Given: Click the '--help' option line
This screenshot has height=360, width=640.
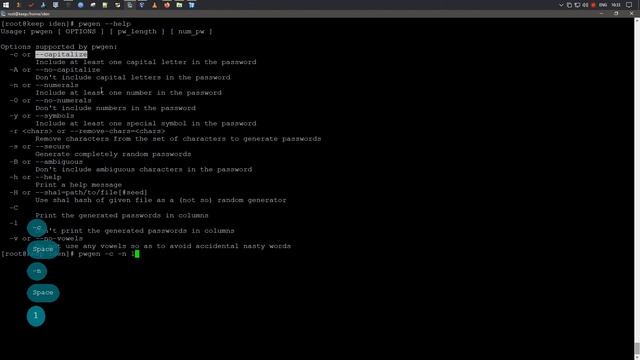Looking at the screenshot, I should [x=36, y=177].
